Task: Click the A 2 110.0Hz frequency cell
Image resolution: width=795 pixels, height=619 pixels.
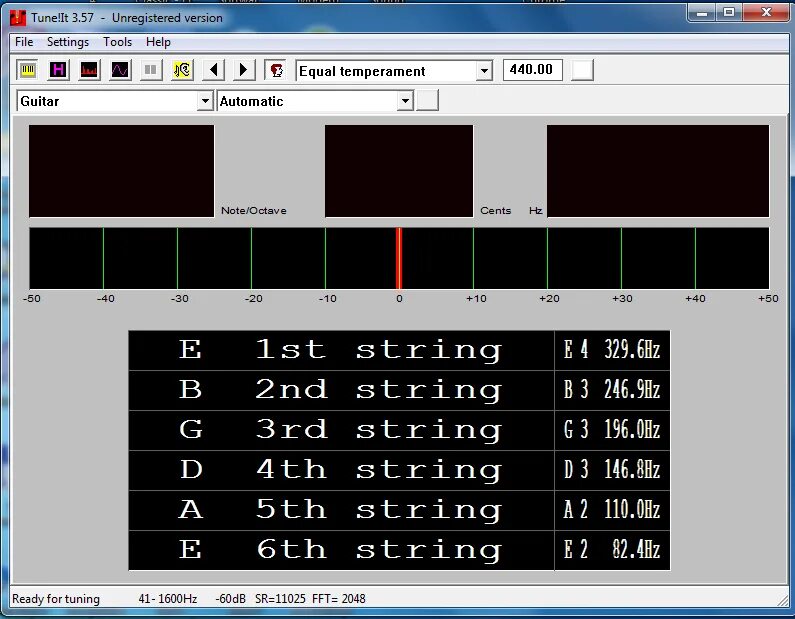Action: (x=612, y=511)
